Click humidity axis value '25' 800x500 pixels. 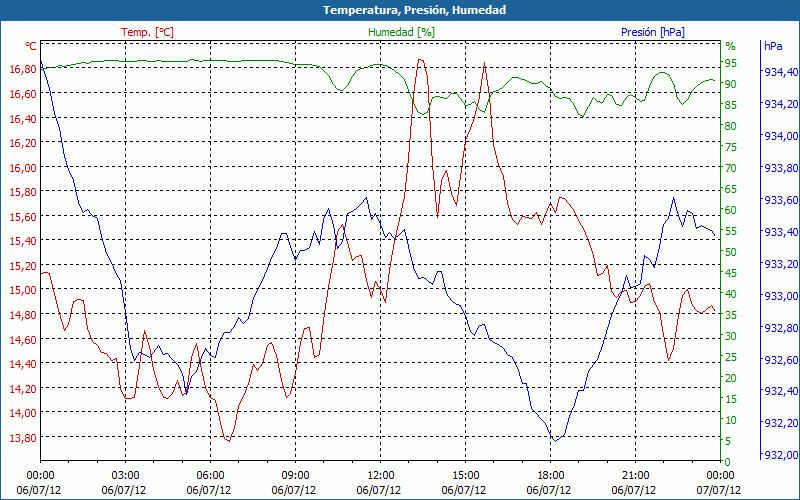[x=731, y=357]
